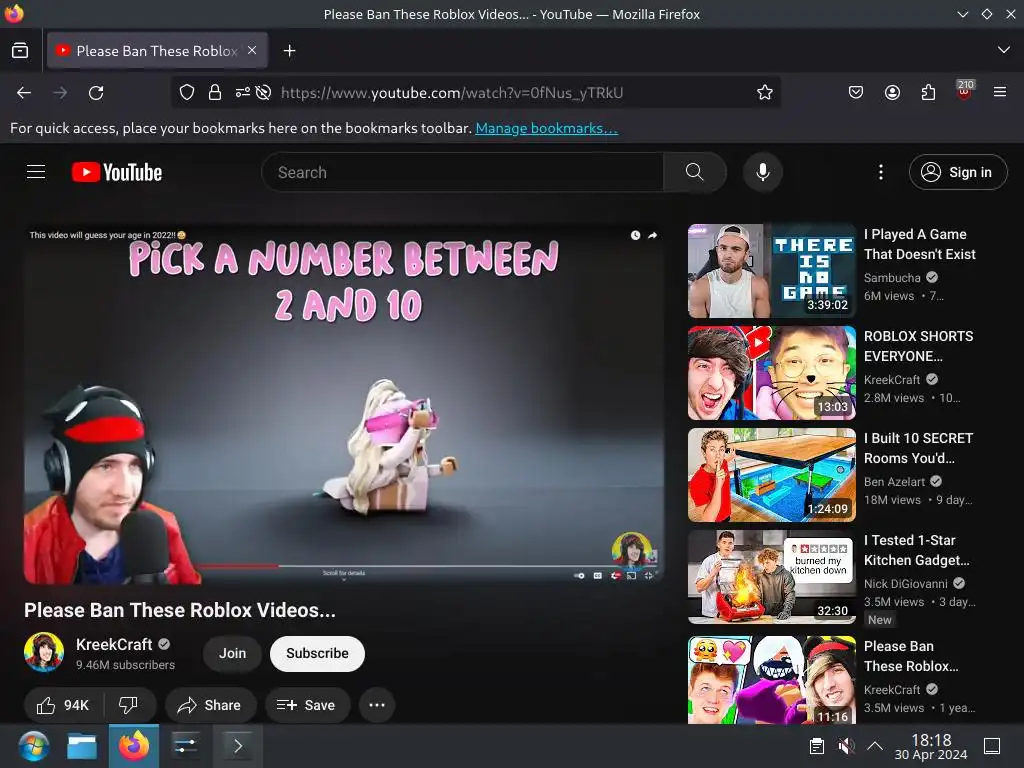Reload the page with refresh icon
Image resolution: width=1024 pixels, height=768 pixels.
tap(96, 93)
